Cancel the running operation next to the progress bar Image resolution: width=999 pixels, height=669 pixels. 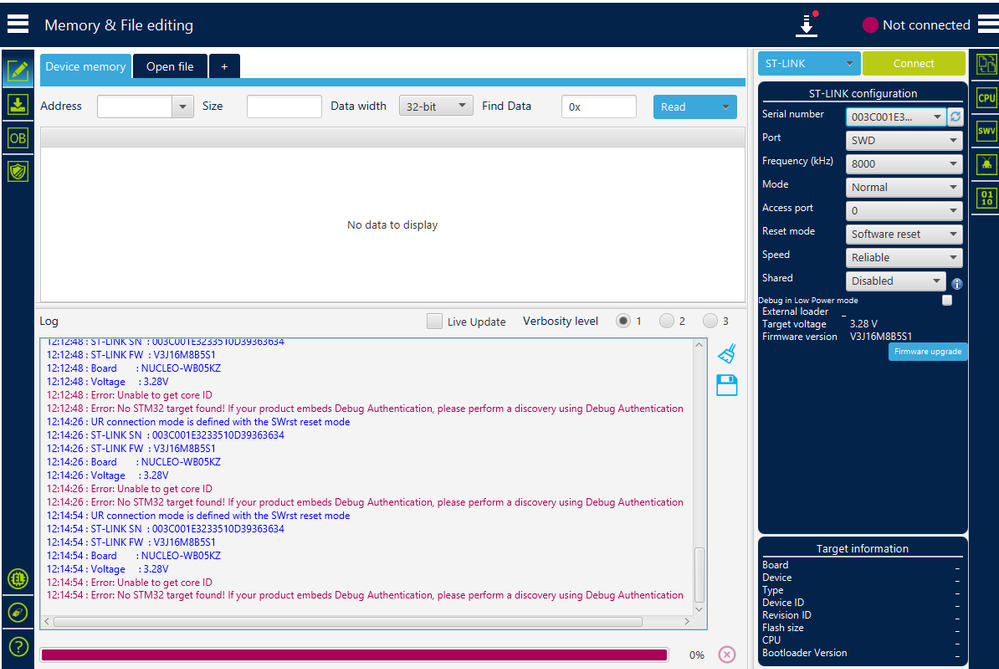[x=726, y=654]
